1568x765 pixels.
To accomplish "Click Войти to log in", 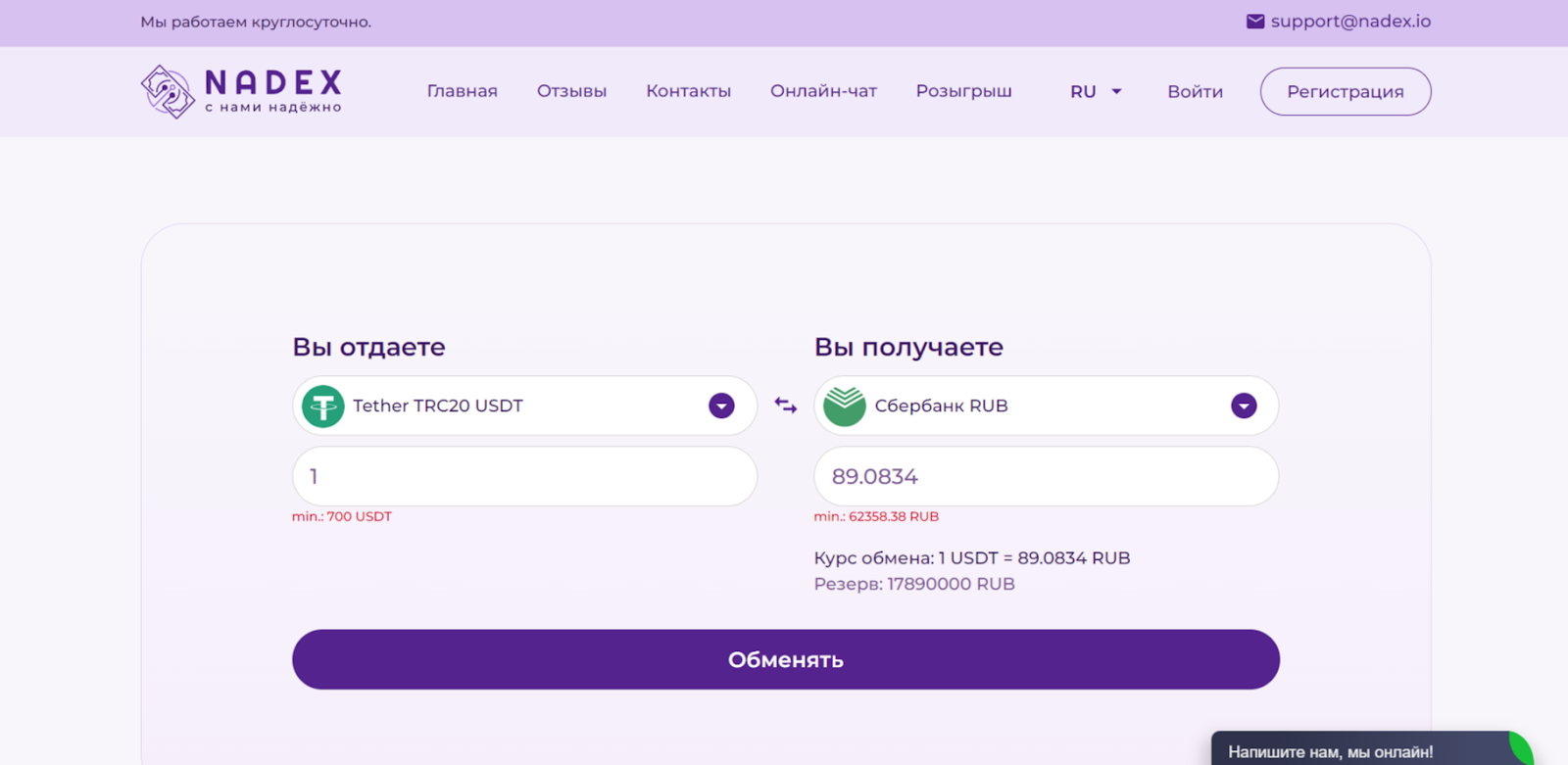I will [x=1195, y=91].
